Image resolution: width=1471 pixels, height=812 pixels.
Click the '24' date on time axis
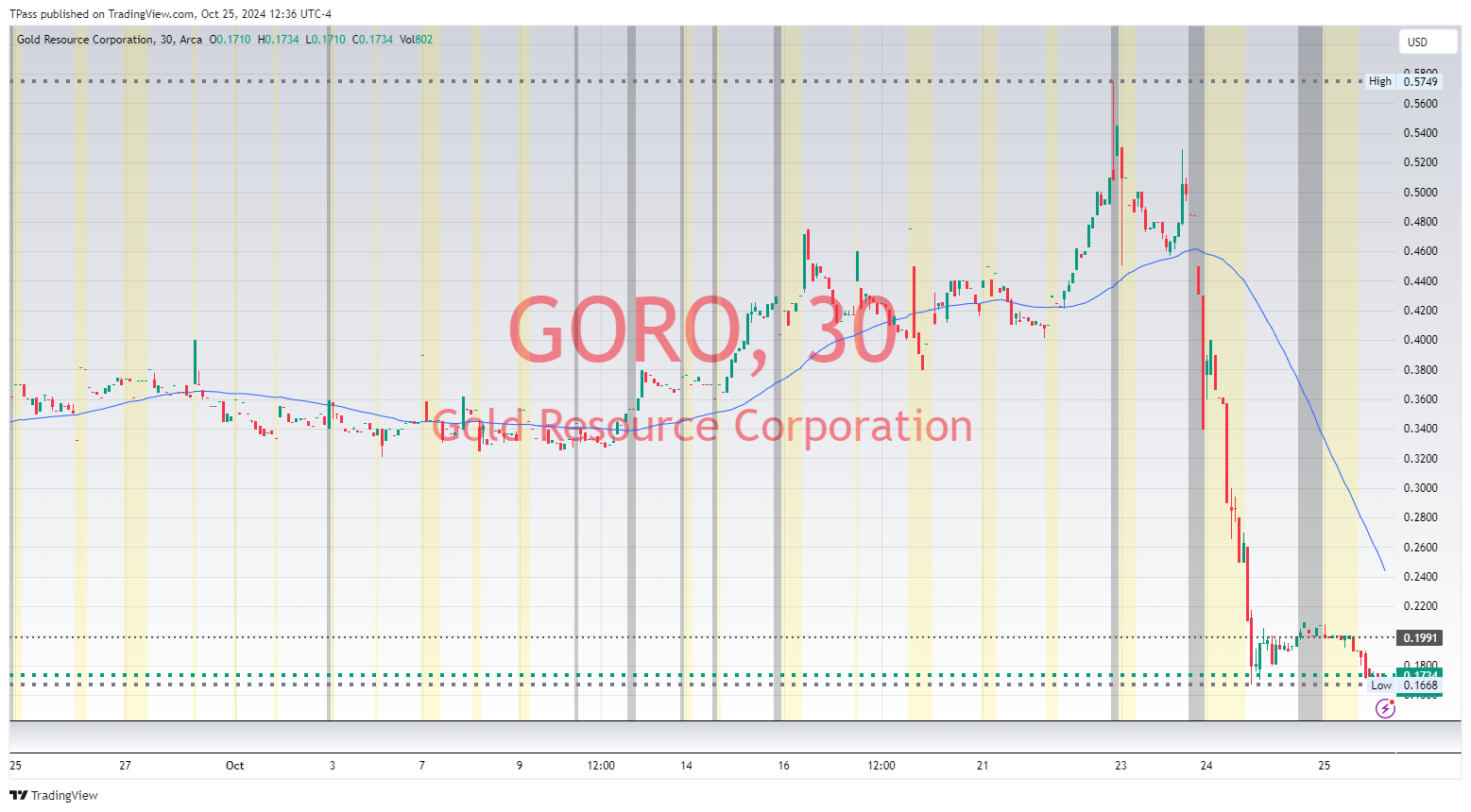pos(1206,766)
